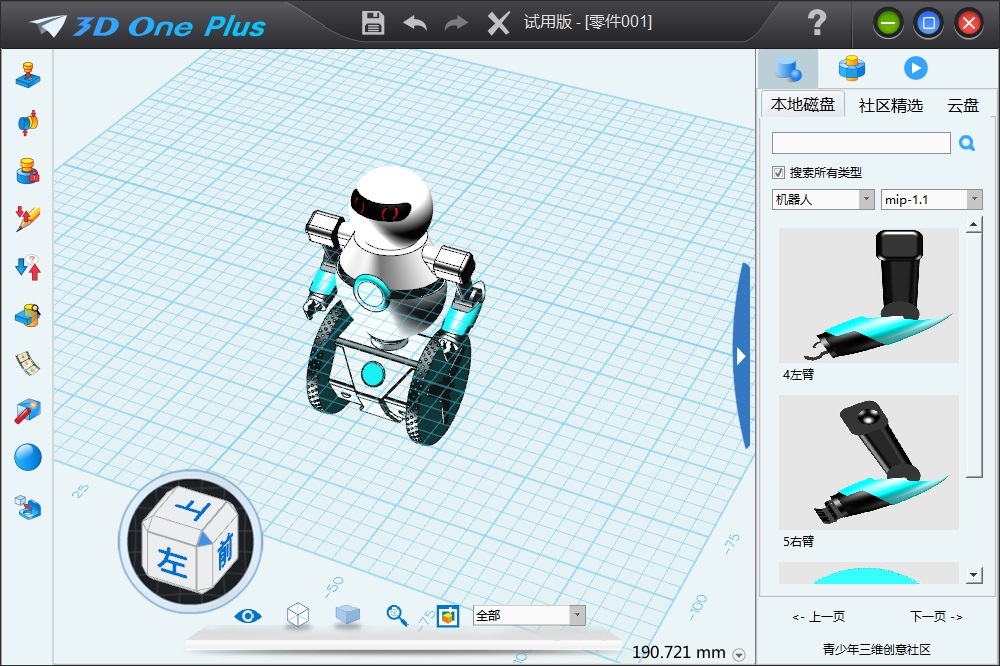This screenshot has width=1000, height=666.
Task: Select the 社区精选 tab
Action: 891,105
